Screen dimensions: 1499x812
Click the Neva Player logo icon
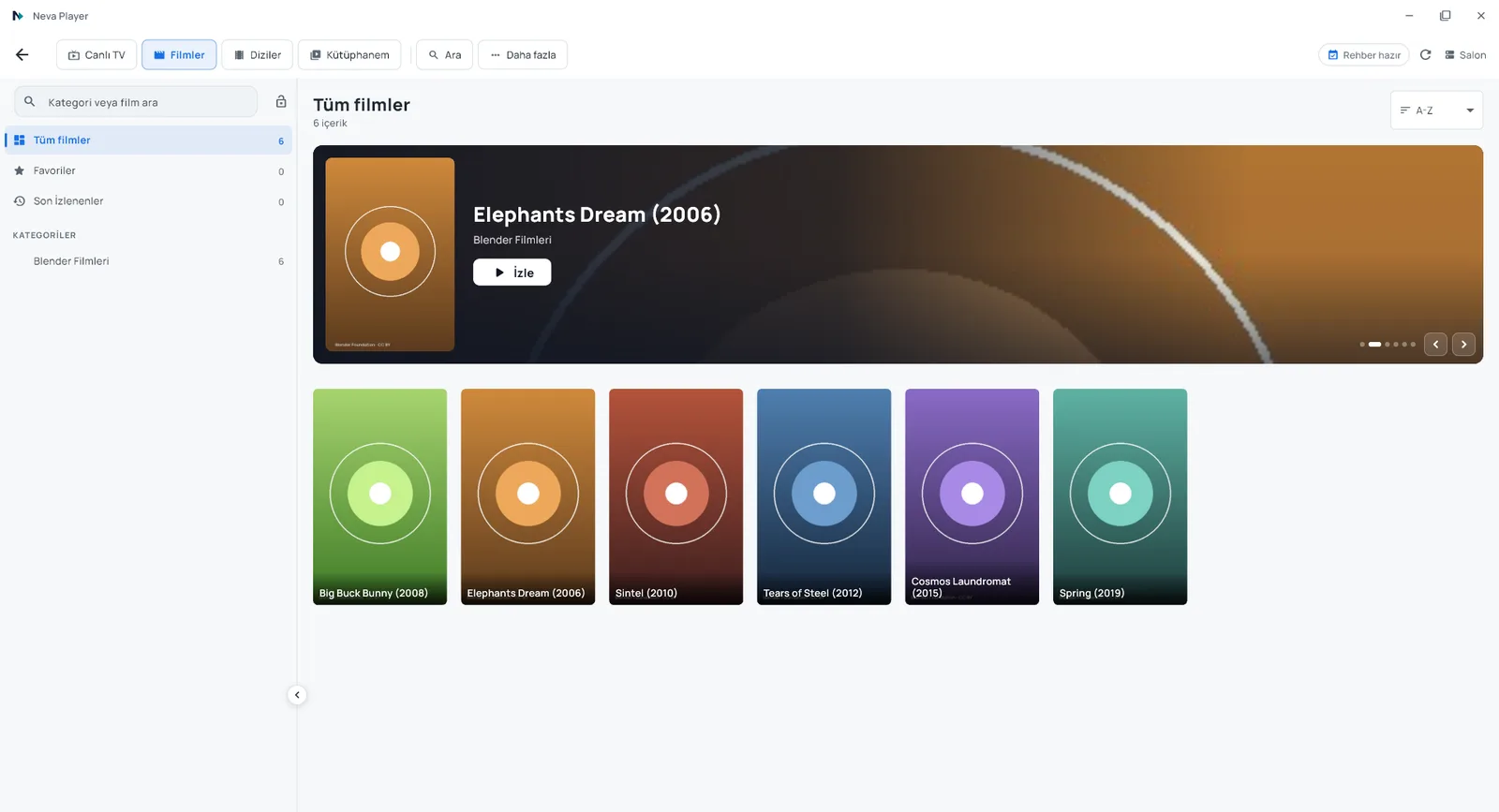pyautogui.click(x=18, y=16)
